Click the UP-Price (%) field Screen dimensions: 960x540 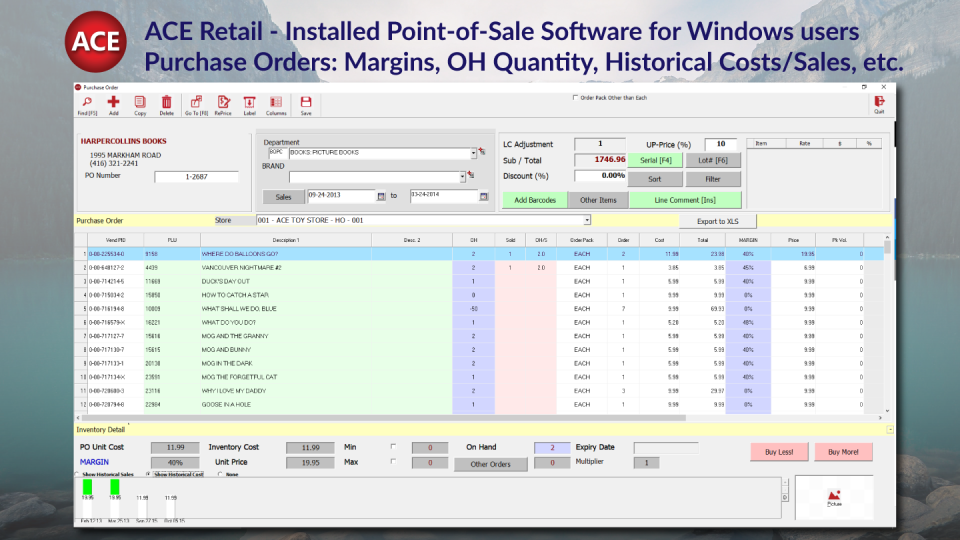point(721,144)
